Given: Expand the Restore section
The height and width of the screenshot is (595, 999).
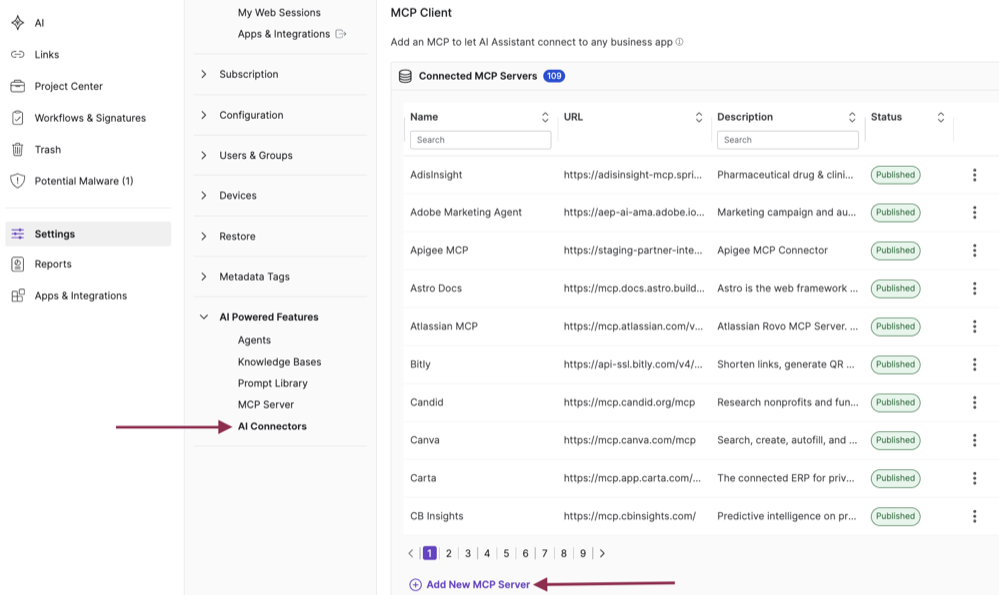Looking at the screenshot, I should [204, 236].
